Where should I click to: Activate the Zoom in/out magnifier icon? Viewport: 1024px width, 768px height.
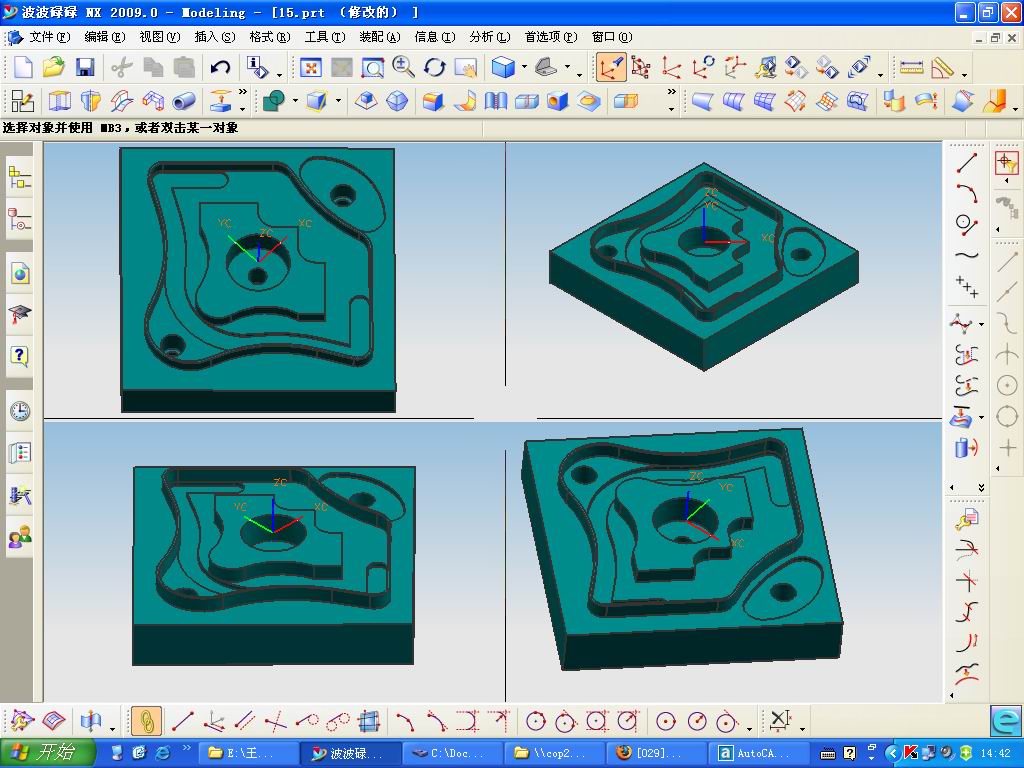(x=403, y=67)
